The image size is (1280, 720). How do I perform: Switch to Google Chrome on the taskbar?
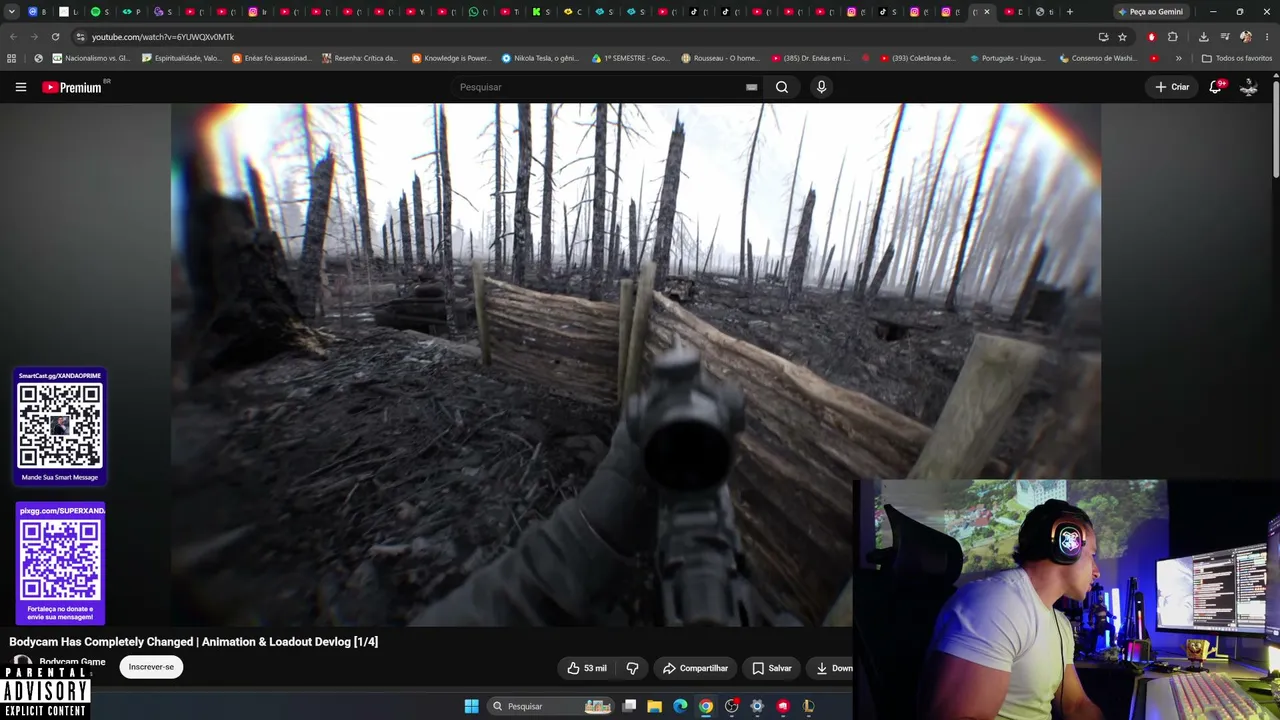tap(706, 706)
